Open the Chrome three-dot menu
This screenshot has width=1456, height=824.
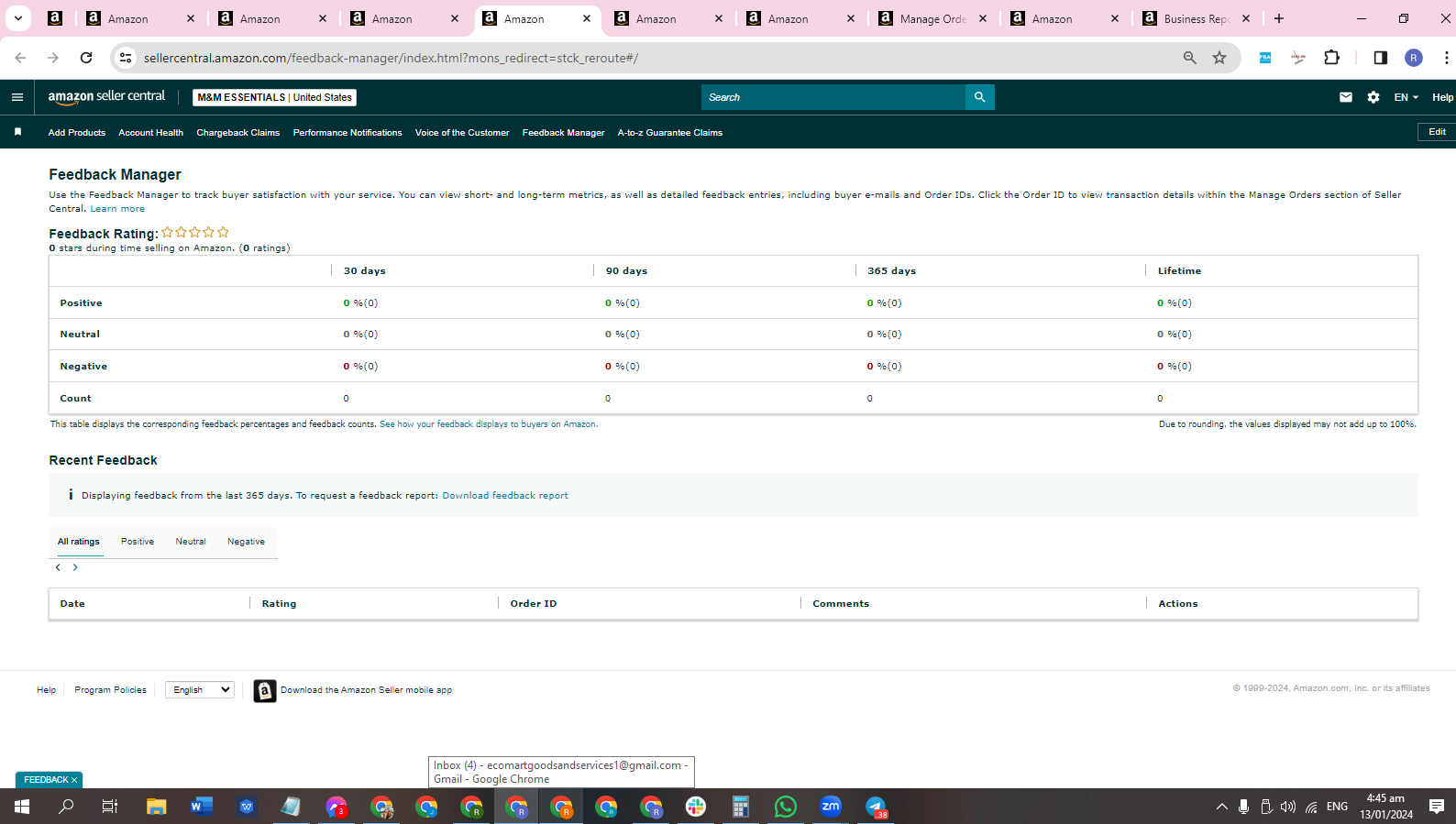tap(1446, 58)
